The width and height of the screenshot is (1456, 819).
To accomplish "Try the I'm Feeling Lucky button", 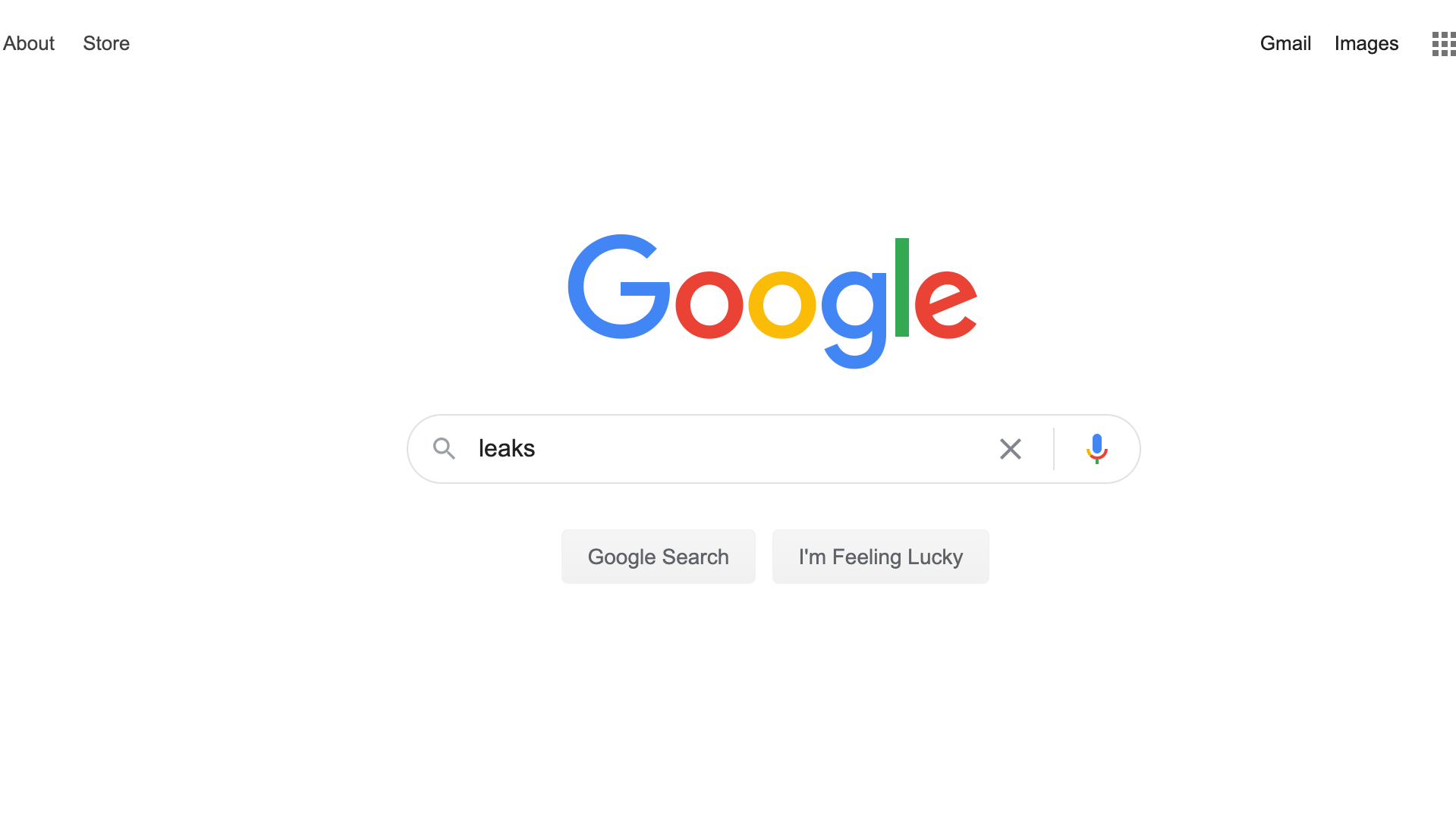I will click(880, 557).
